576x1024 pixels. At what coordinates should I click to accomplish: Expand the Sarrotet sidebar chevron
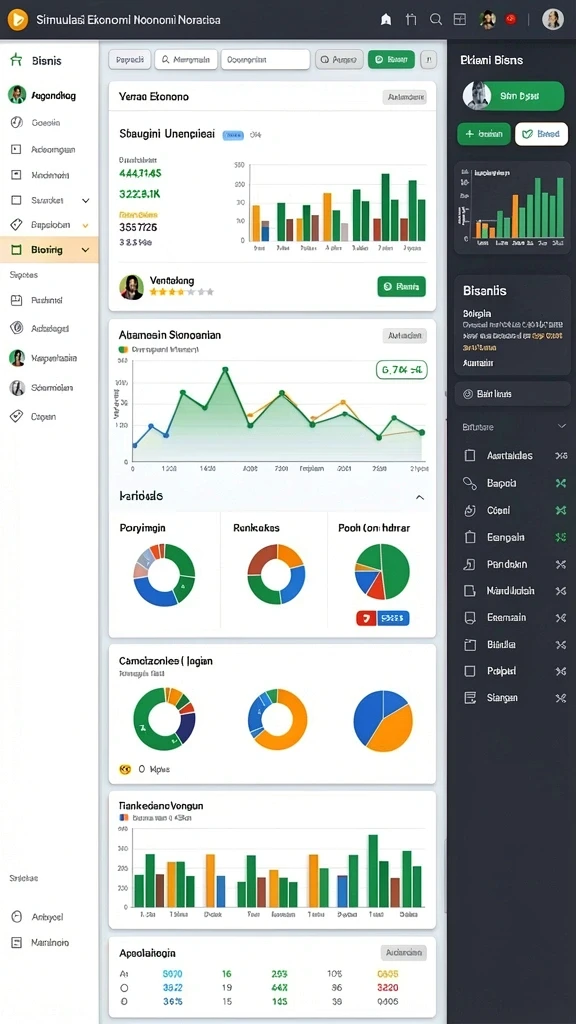tap(86, 200)
